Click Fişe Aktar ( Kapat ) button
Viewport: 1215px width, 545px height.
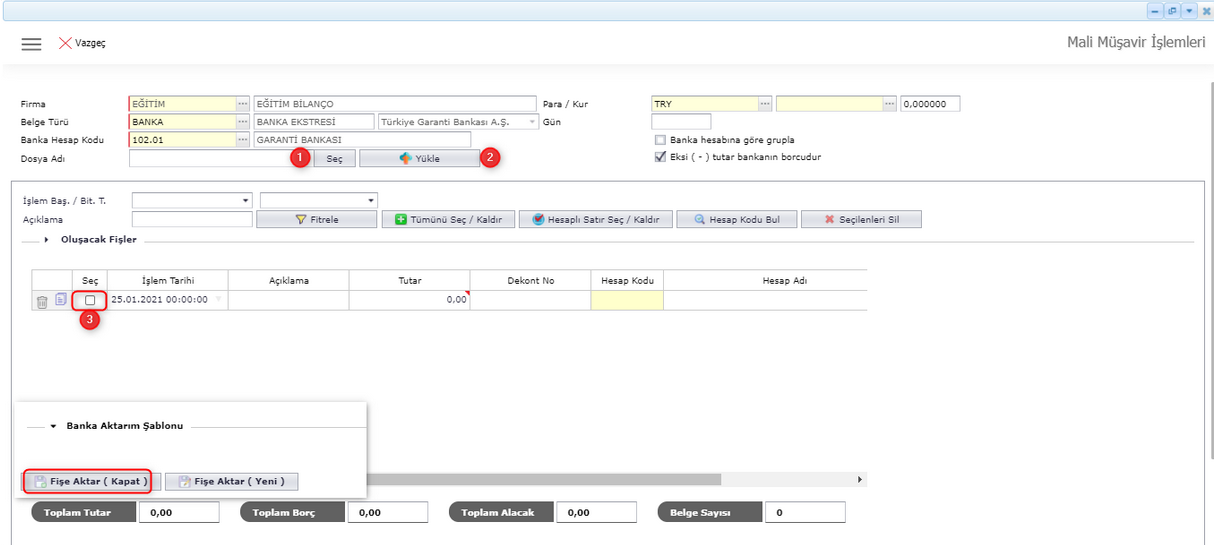pyautogui.click(x=90, y=482)
